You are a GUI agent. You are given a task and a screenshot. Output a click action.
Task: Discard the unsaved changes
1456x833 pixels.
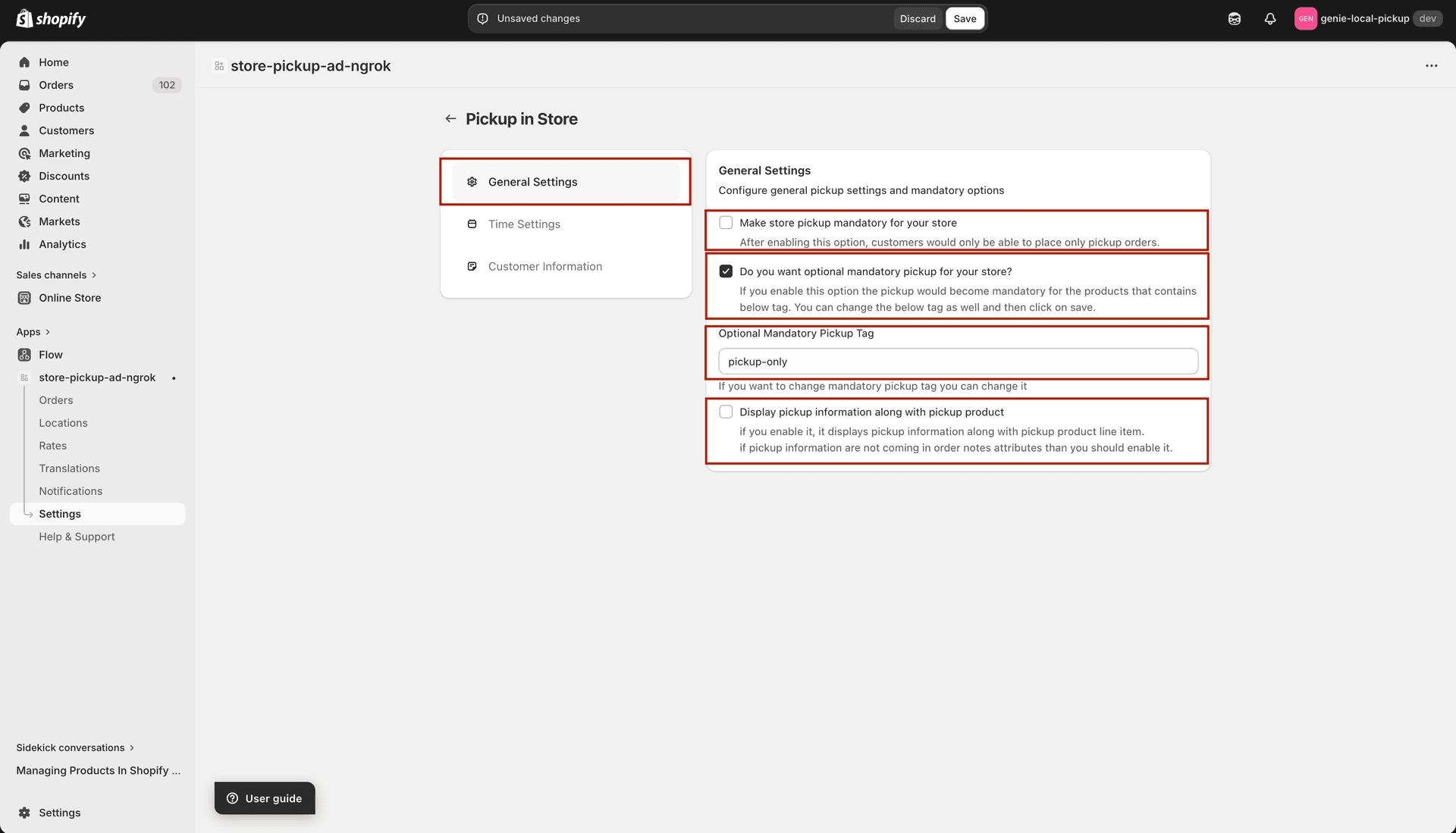pyautogui.click(x=918, y=18)
